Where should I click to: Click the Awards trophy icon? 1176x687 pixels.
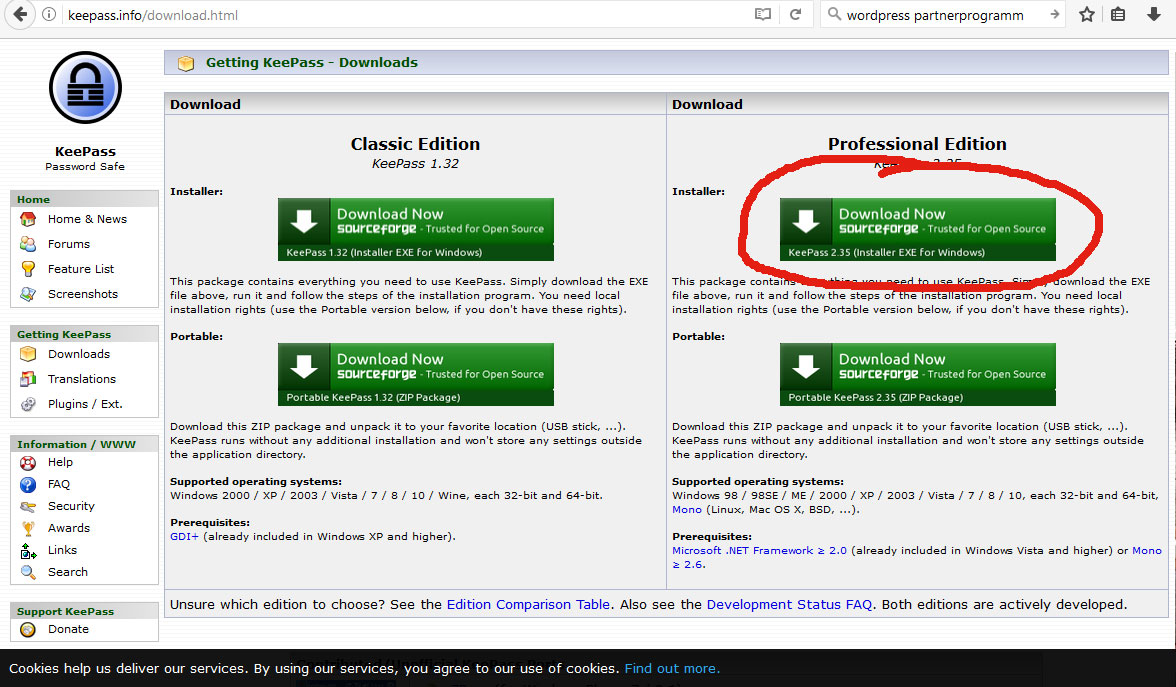(28, 529)
